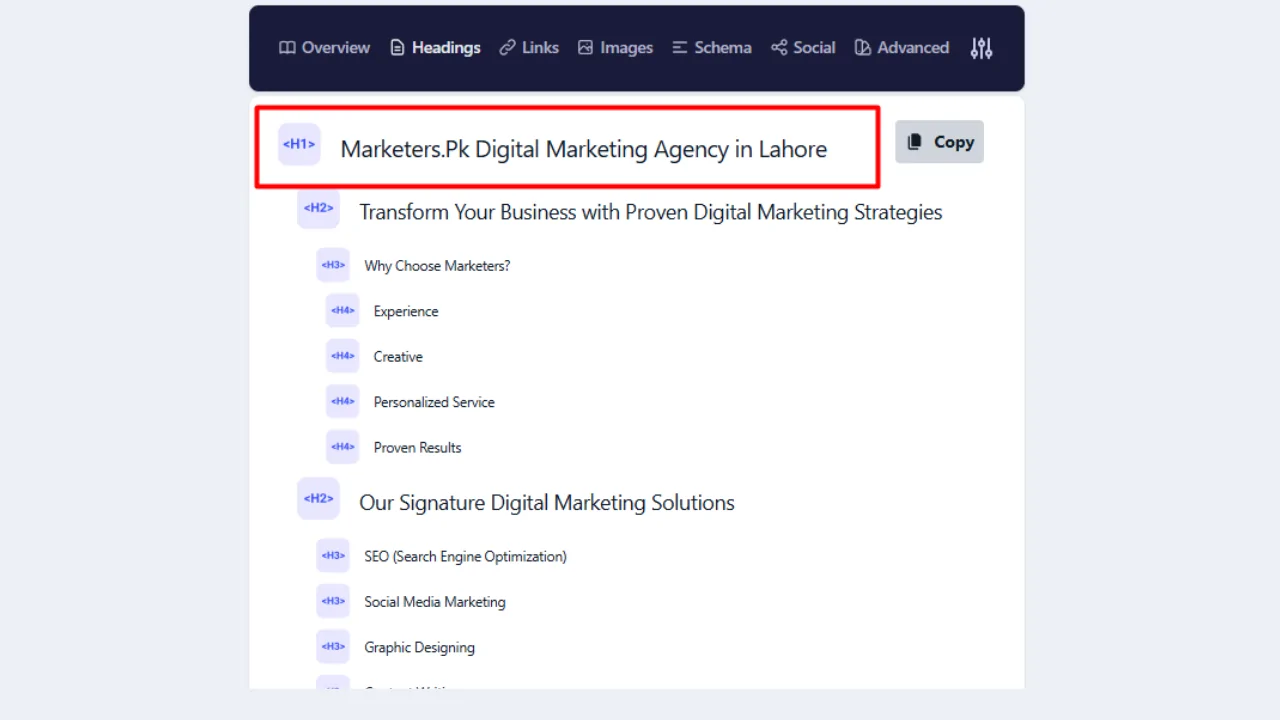The image size is (1280, 720).
Task: Switch to the Social tab
Action: pos(803,48)
